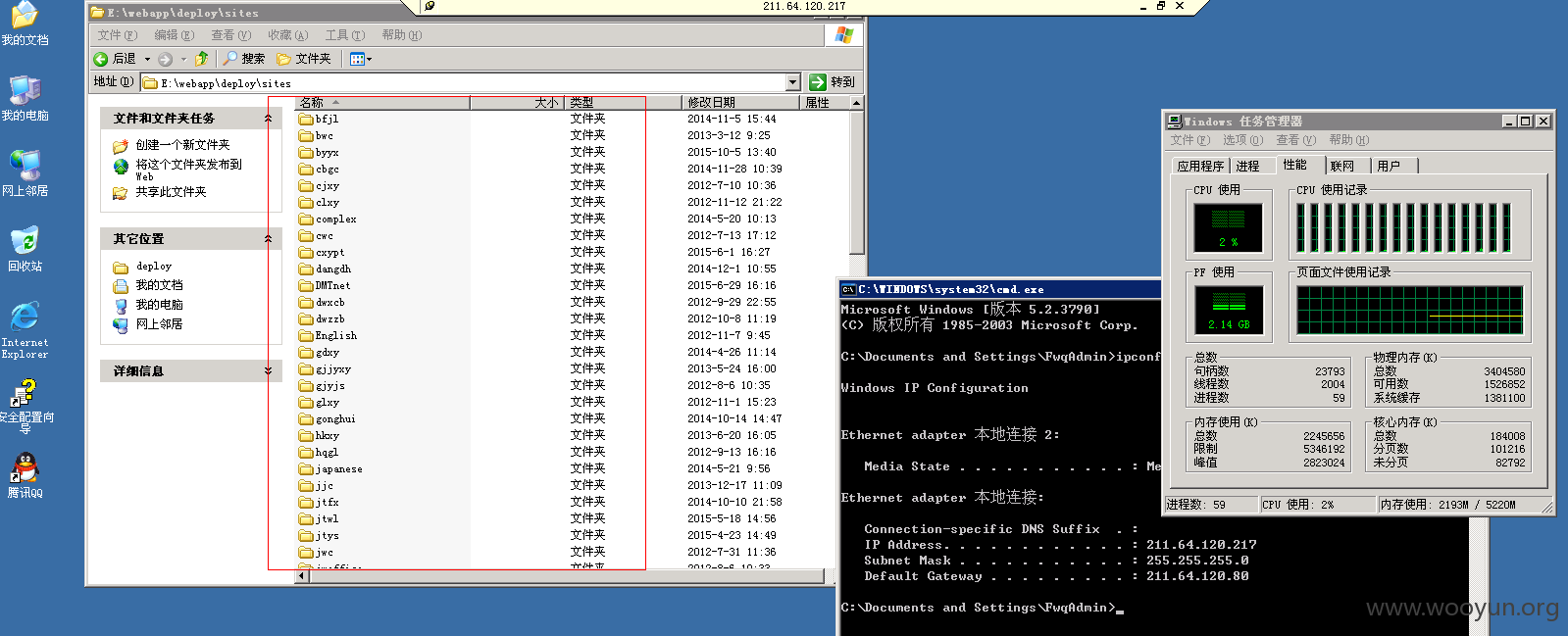Switch to 进程 tab in Task Manager
1568x636 pixels.
(x=1247, y=167)
